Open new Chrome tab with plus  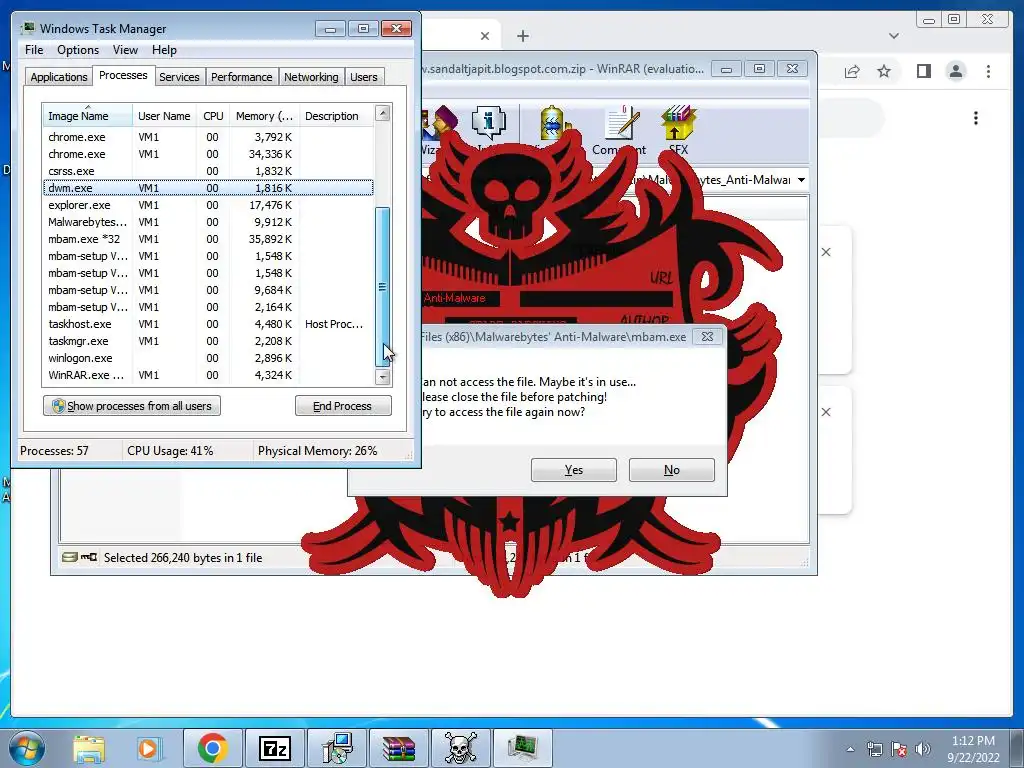(x=522, y=36)
